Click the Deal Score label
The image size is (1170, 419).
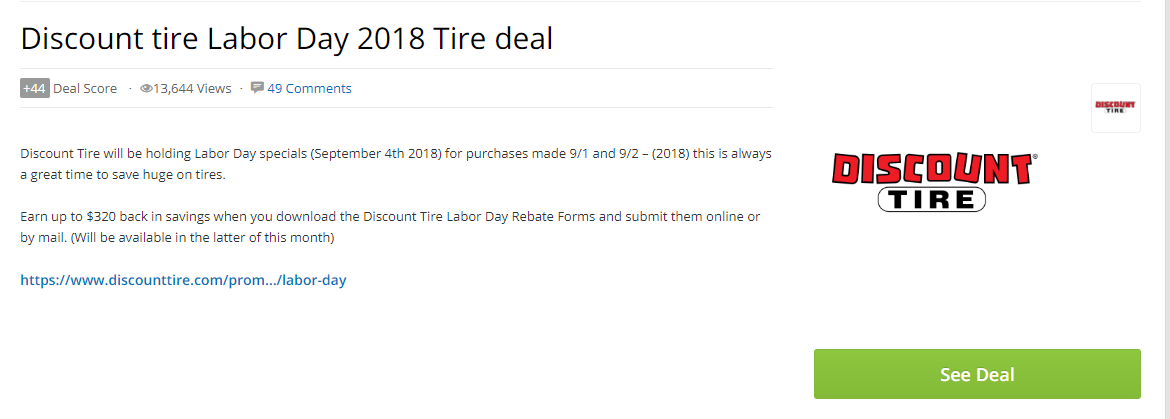coord(85,88)
